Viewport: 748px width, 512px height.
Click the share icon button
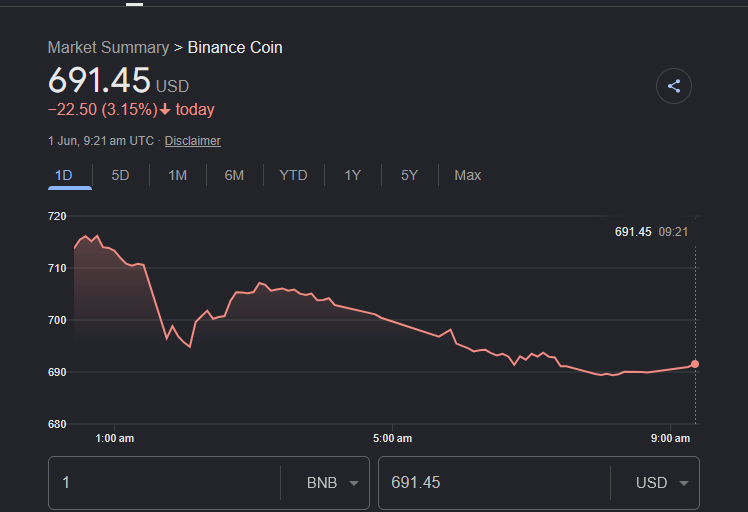[674, 86]
